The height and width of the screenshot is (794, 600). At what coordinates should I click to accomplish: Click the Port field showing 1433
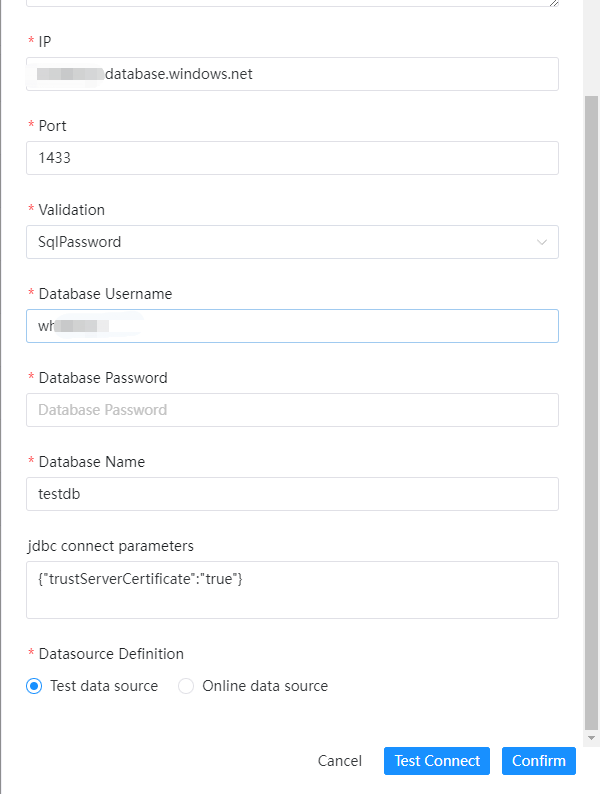point(292,158)
